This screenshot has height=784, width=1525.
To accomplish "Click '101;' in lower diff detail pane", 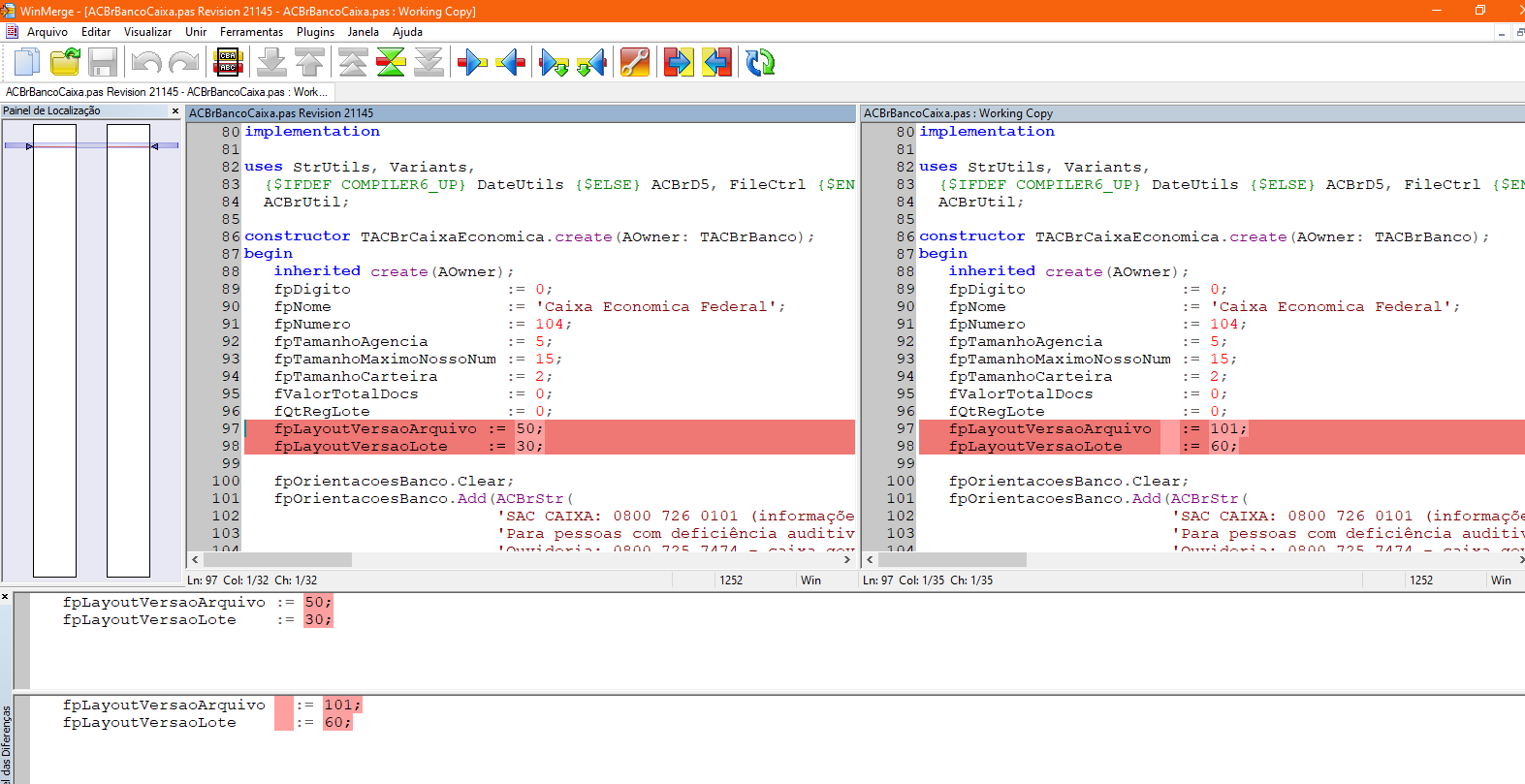I will pos(342,706).
